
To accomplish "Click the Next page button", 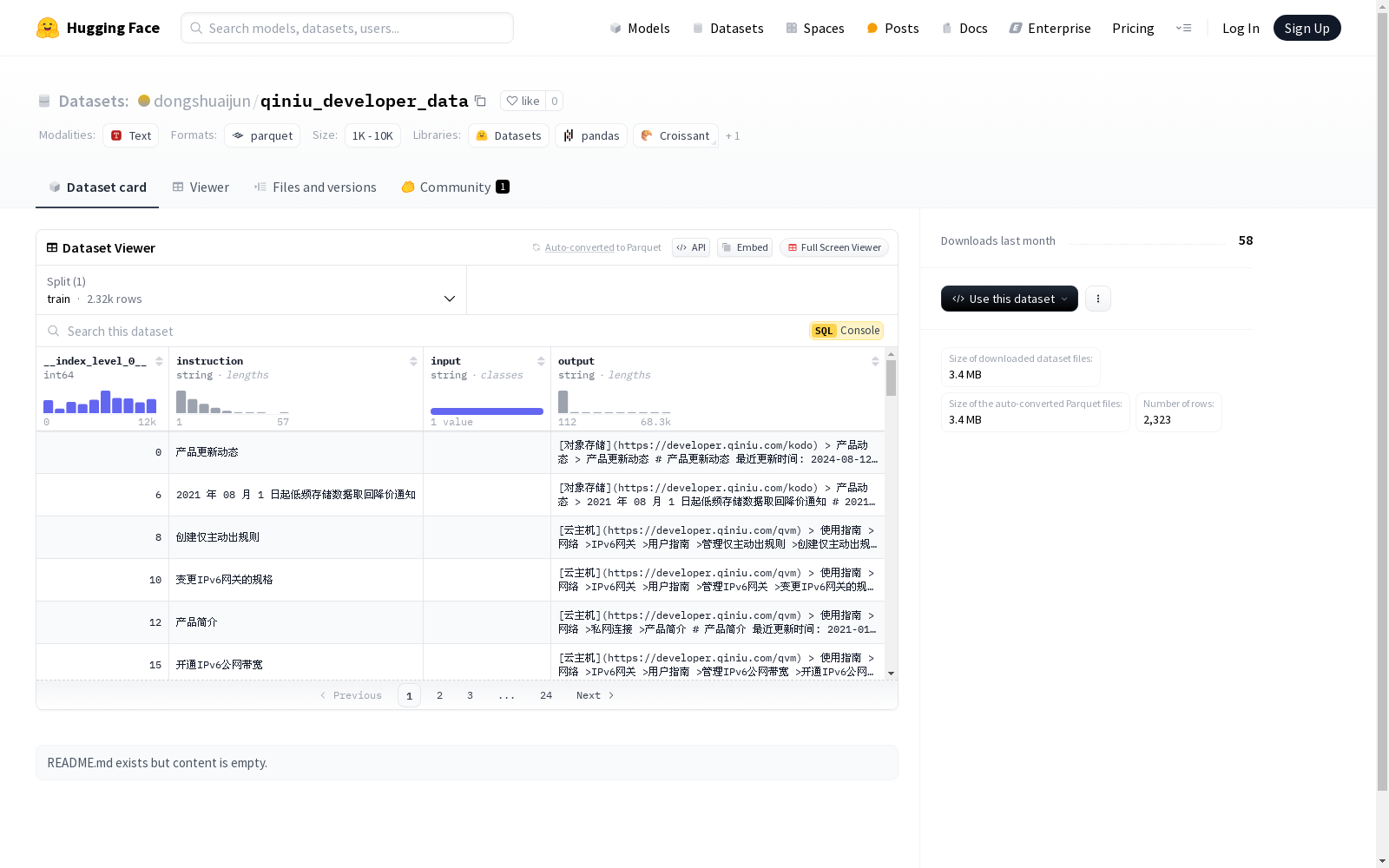I will [x=596, y=695].
